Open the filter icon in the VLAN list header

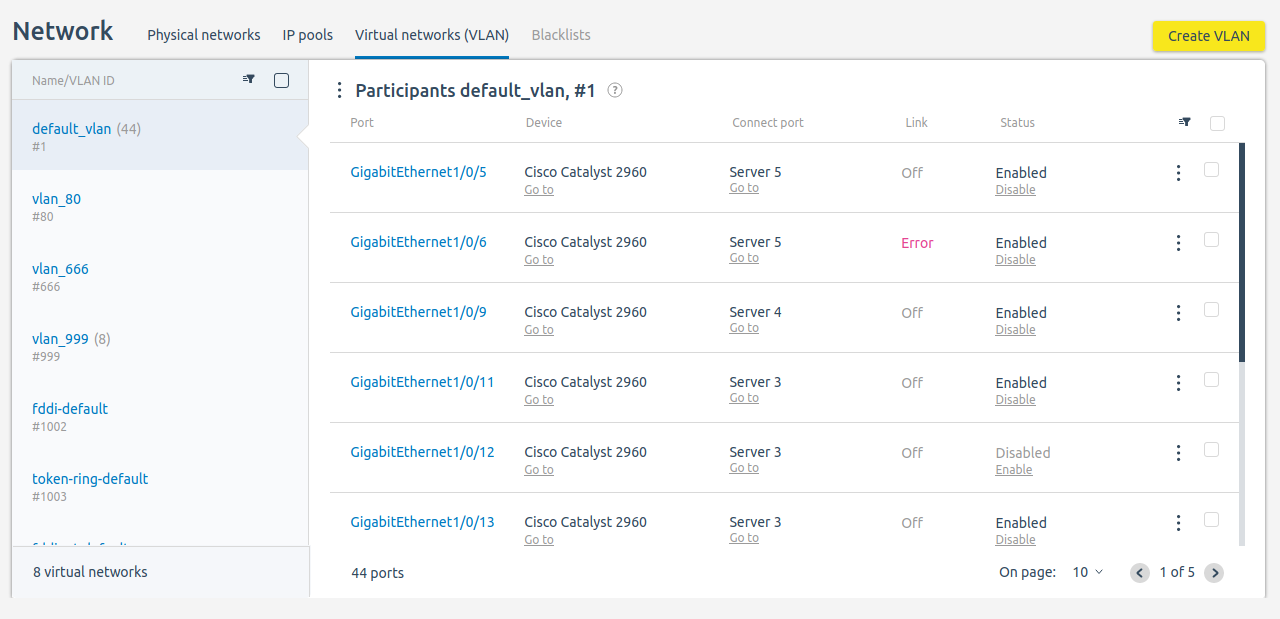pyautogui.click(x=249, y=80)
